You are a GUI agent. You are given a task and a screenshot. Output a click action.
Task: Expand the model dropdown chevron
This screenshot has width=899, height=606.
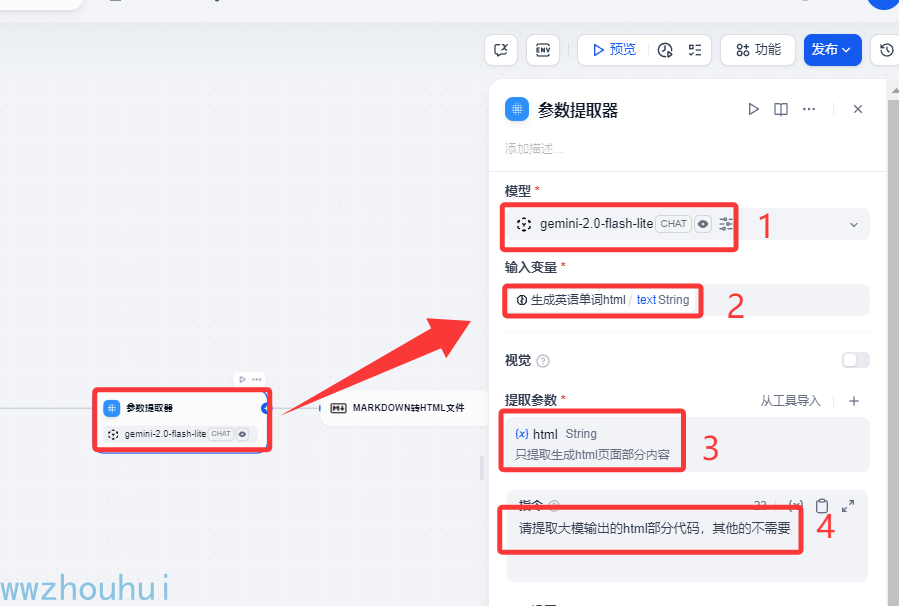click(x=854, y=225)
